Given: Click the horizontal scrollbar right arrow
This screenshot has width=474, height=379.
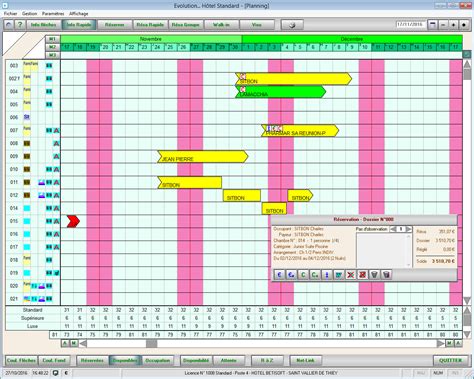Looking at the screenshot, I should pyautogui.click(x=441, y=343).
